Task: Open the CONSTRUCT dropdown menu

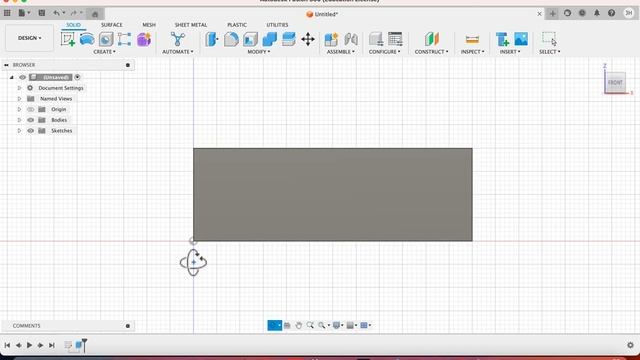Action: [431, 52]
